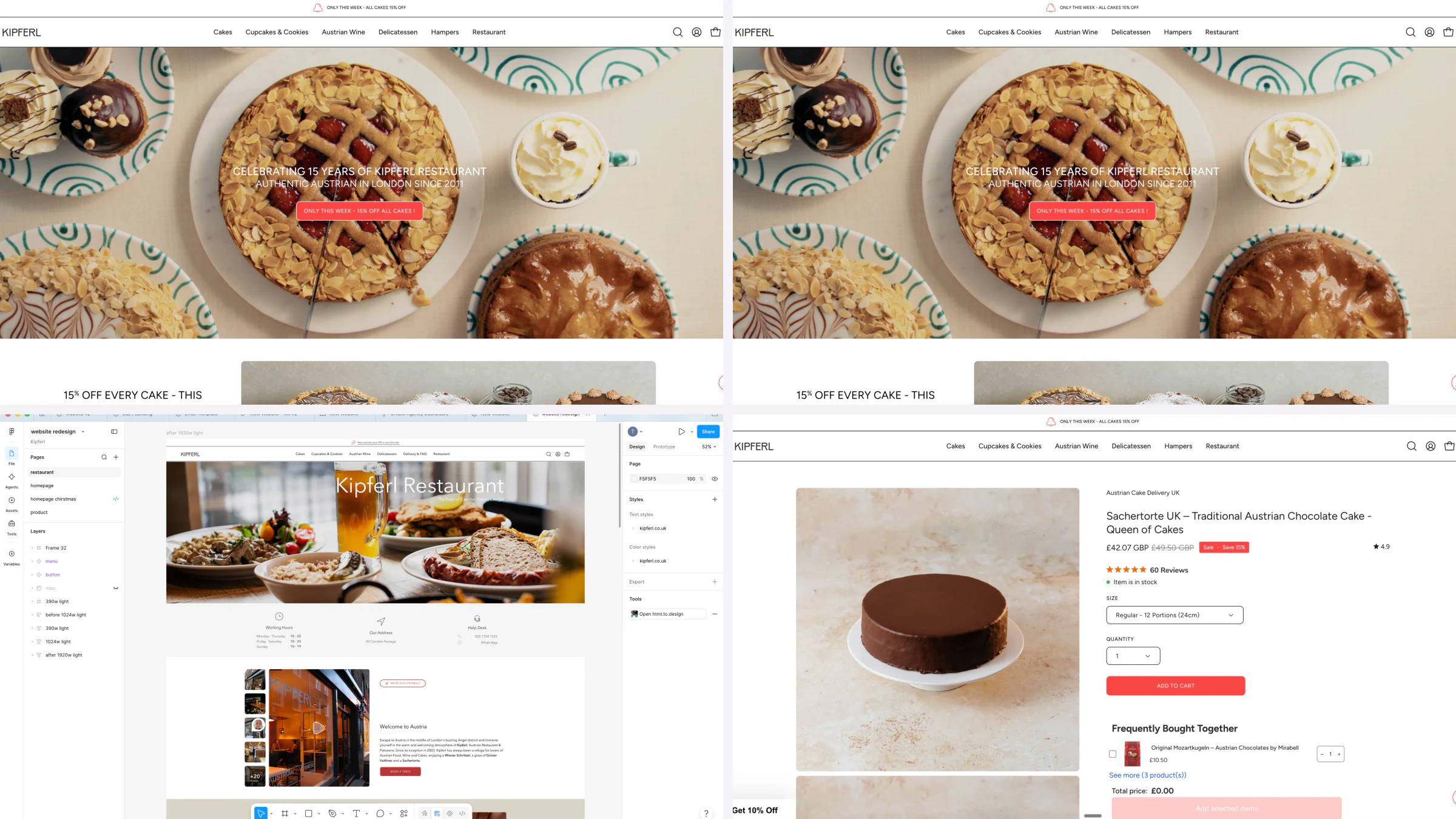
Task: Open the Regular - 12 Portions size dropdown
Action: point(1175,615)
